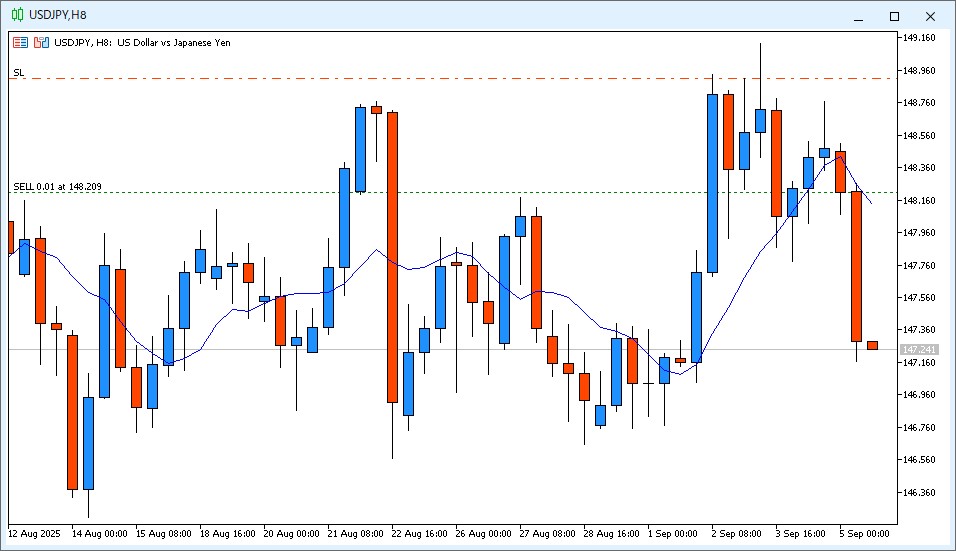Click the 3 Sep 16:00 time label
The width and height of the screenshot is (956, 551).
tap(801, 534)
